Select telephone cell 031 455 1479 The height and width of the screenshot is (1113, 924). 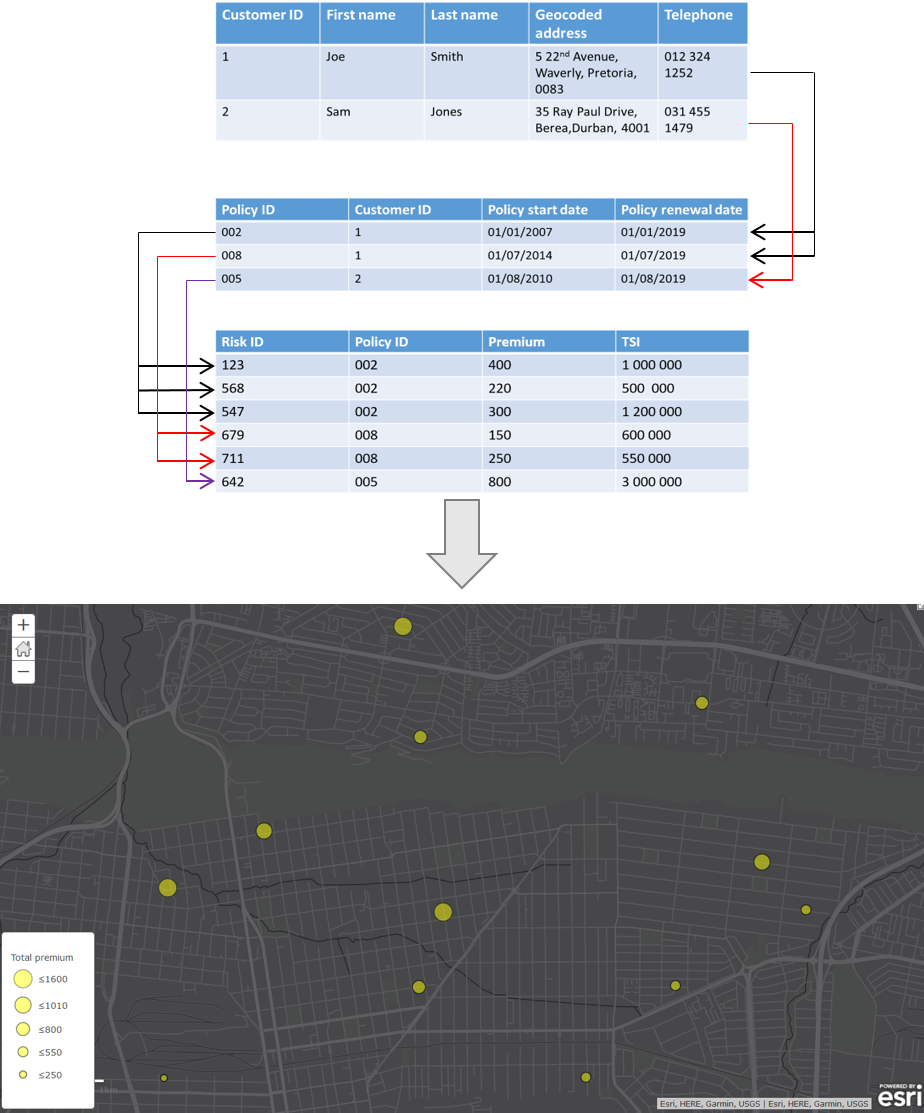click(688, 120)
